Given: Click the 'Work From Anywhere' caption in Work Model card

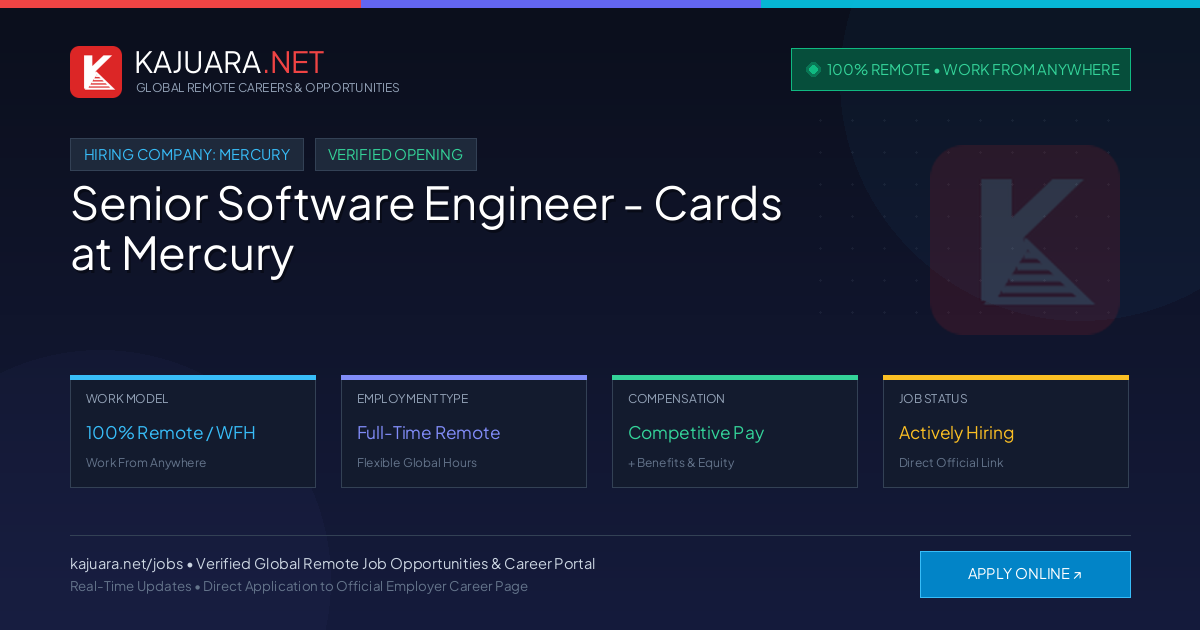Looking at the screenshot, I should [146, 463].
